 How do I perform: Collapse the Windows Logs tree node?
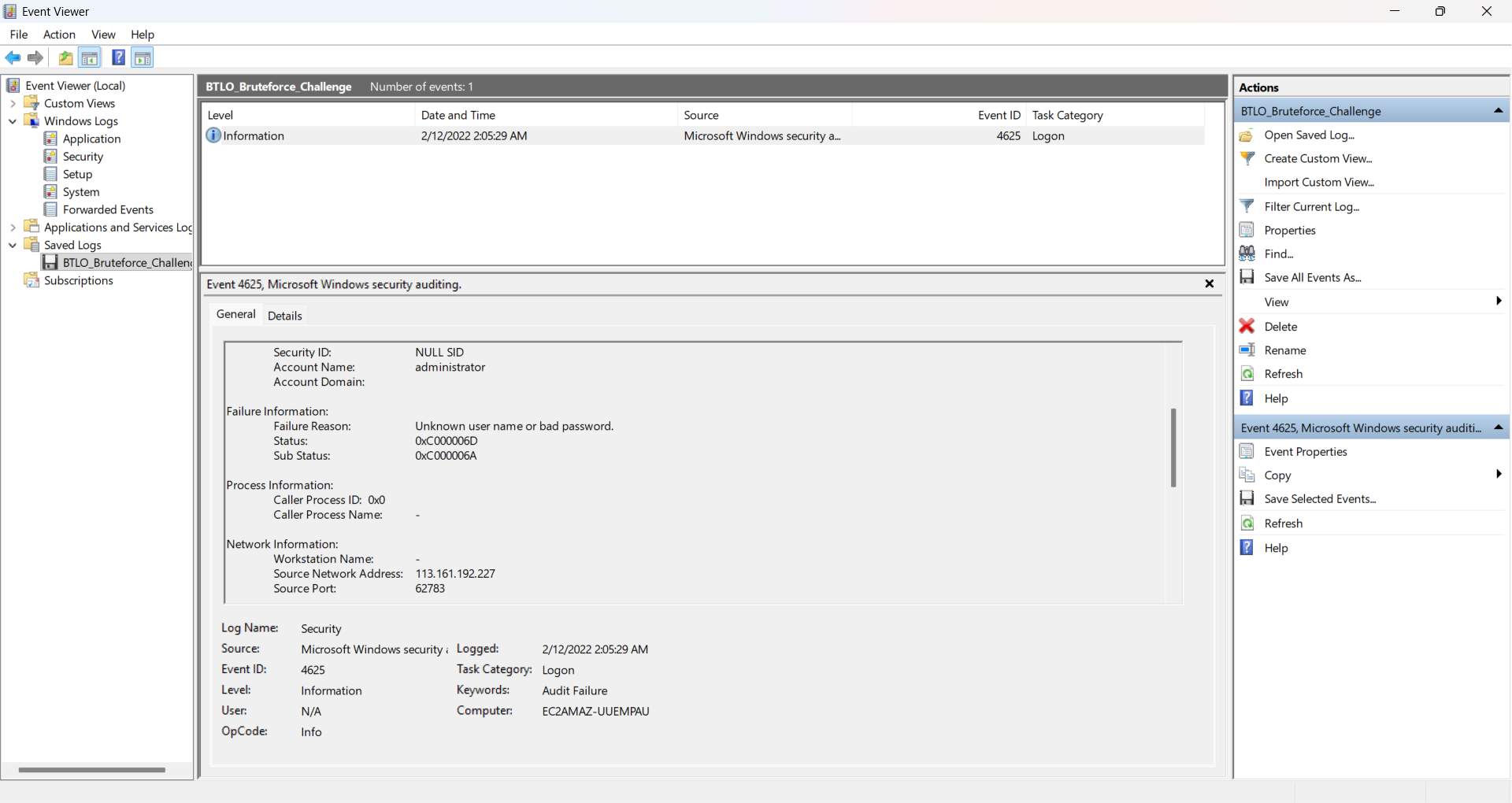[x=13, y=121]
